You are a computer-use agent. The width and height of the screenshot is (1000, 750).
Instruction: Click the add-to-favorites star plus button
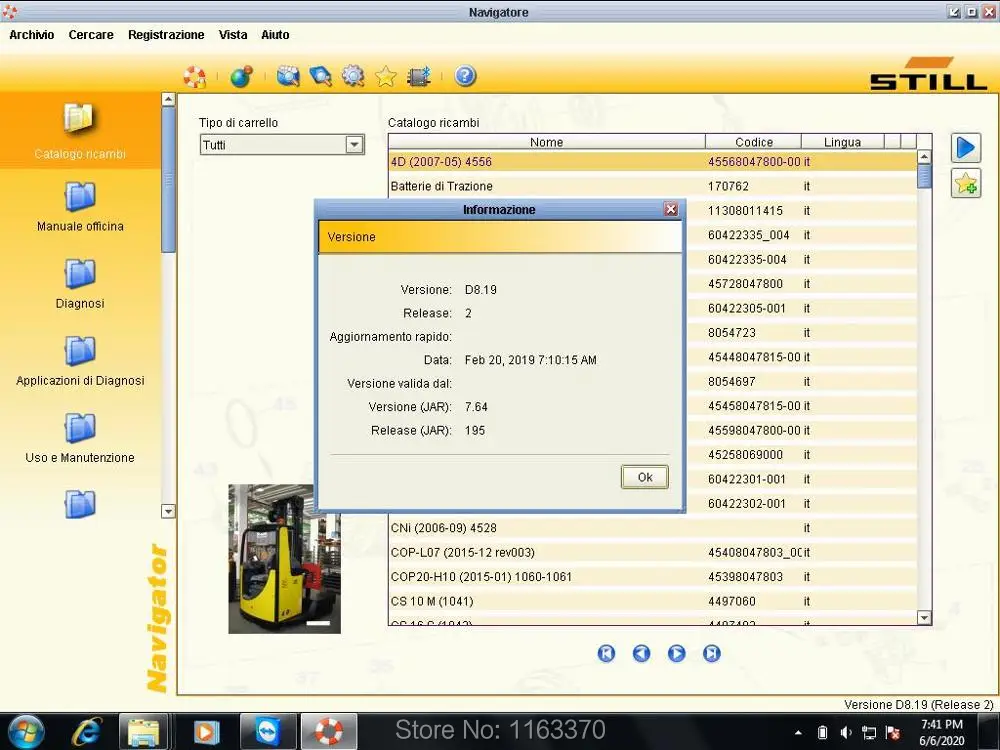[966, 184]
